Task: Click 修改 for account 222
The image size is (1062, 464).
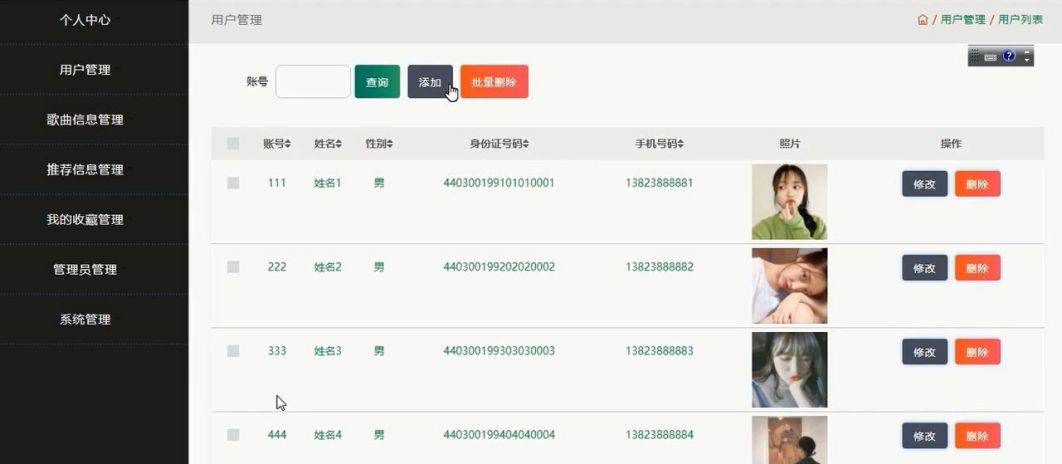Action: click(925, 268)
